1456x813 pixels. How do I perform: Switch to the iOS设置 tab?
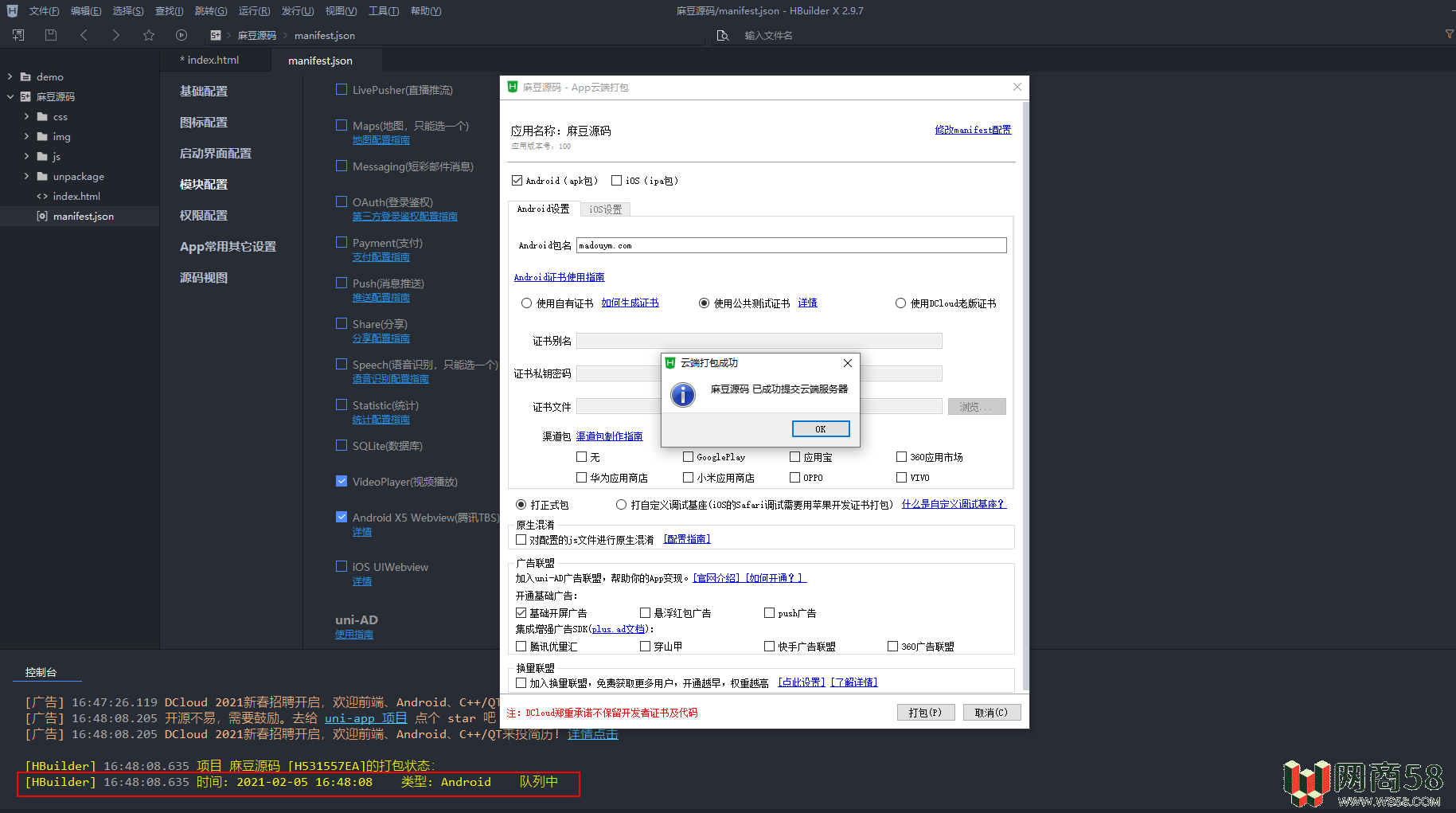point(605,209)
